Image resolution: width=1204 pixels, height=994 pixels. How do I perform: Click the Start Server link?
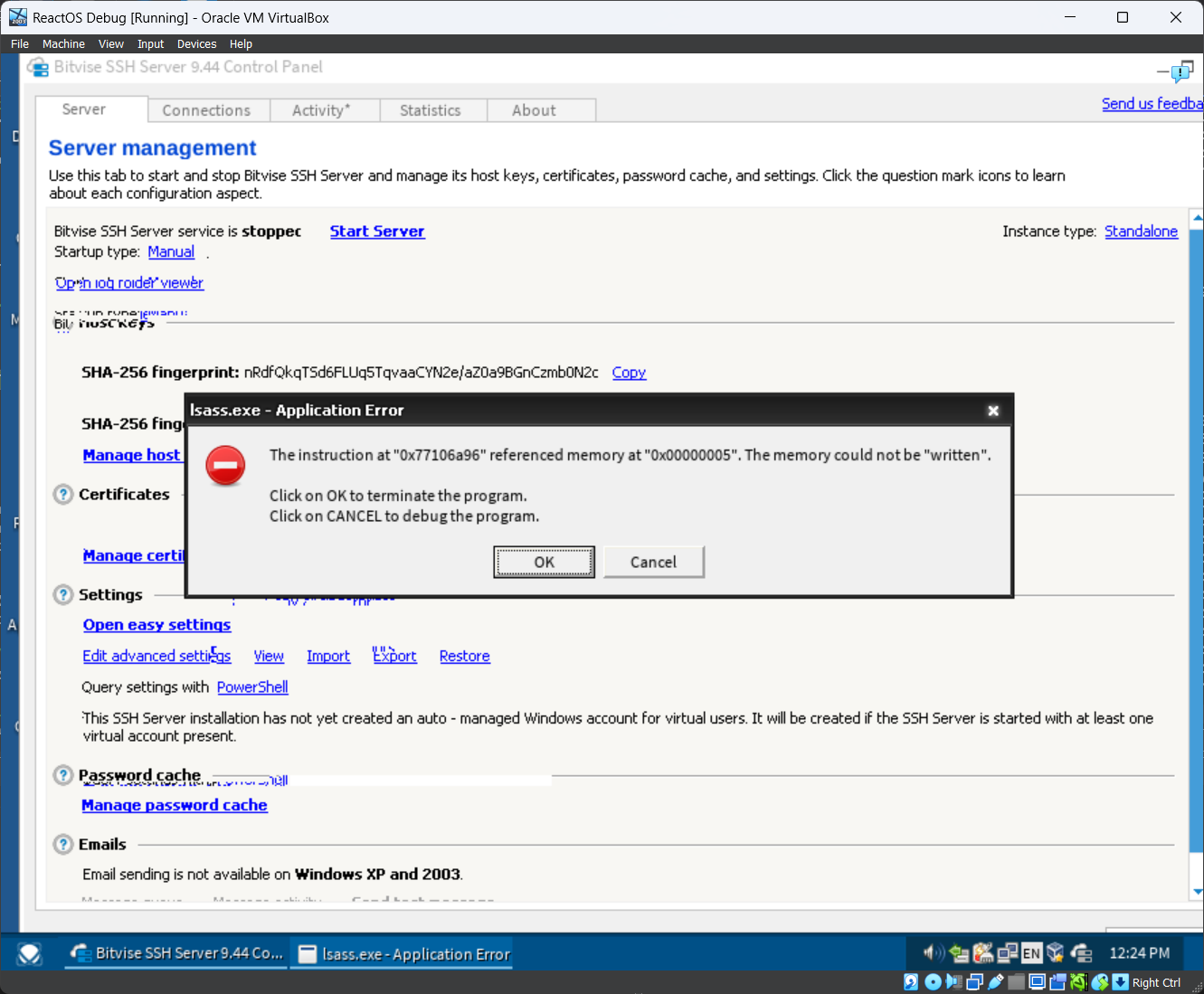[377, 232]
